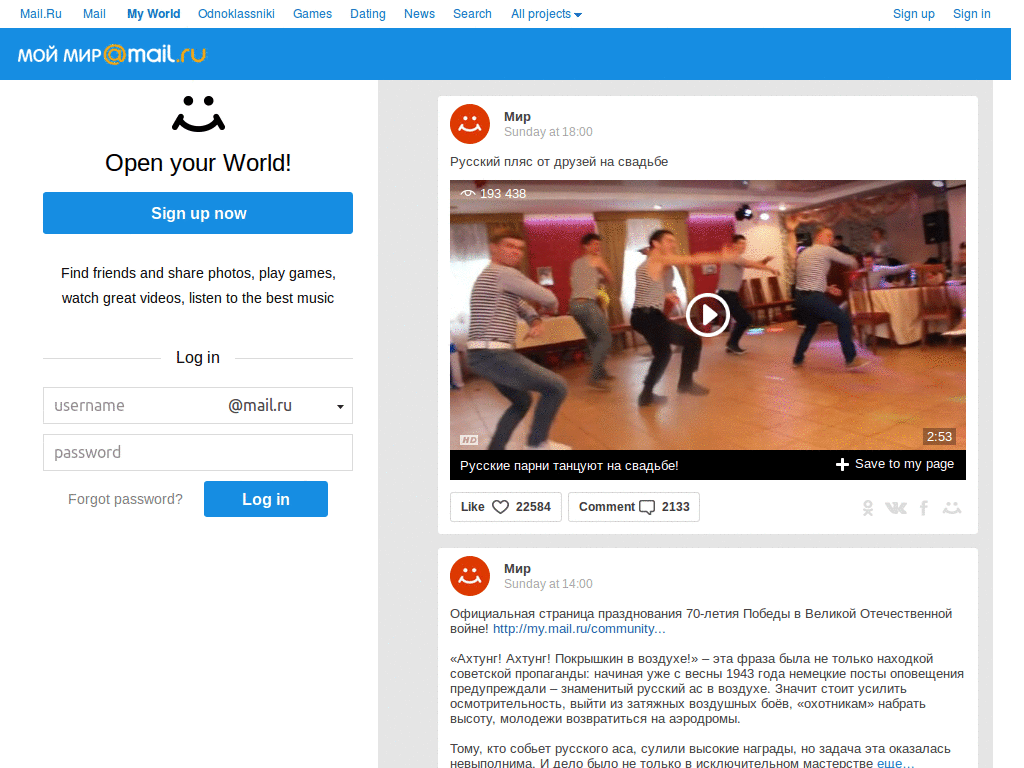Screen dimensions: 1024x768
Task: Share post via My World smiley icon
Action: (952, 507)
